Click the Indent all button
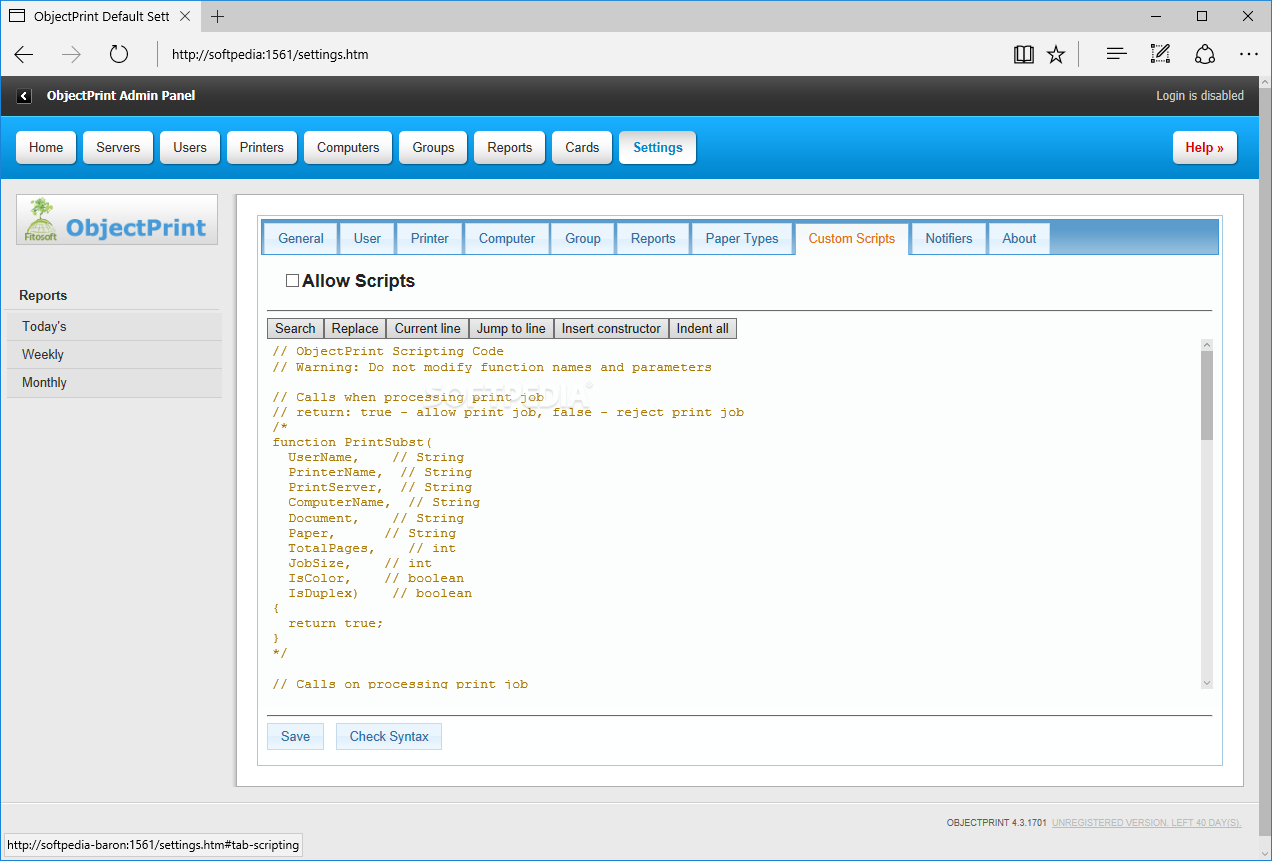1272x861 pixels. [703, 328]
